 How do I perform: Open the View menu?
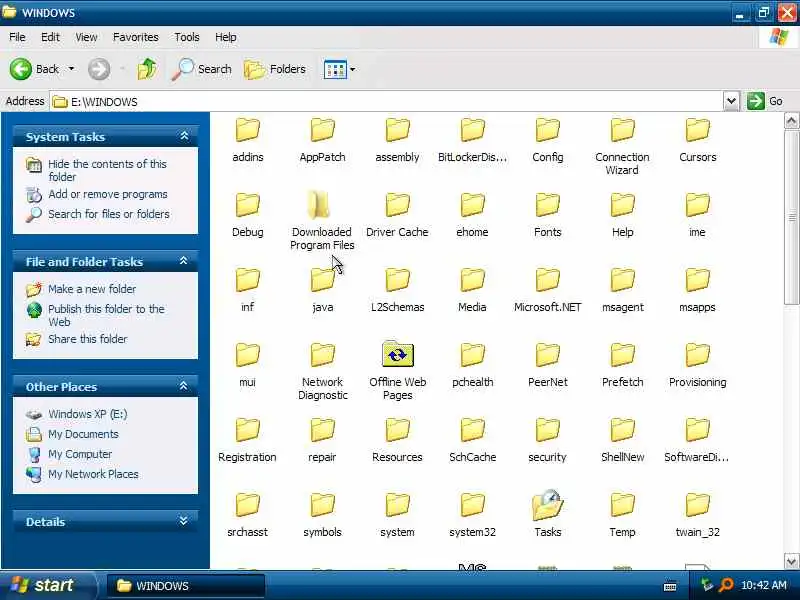pyautogui.click(x=86, y=37)
